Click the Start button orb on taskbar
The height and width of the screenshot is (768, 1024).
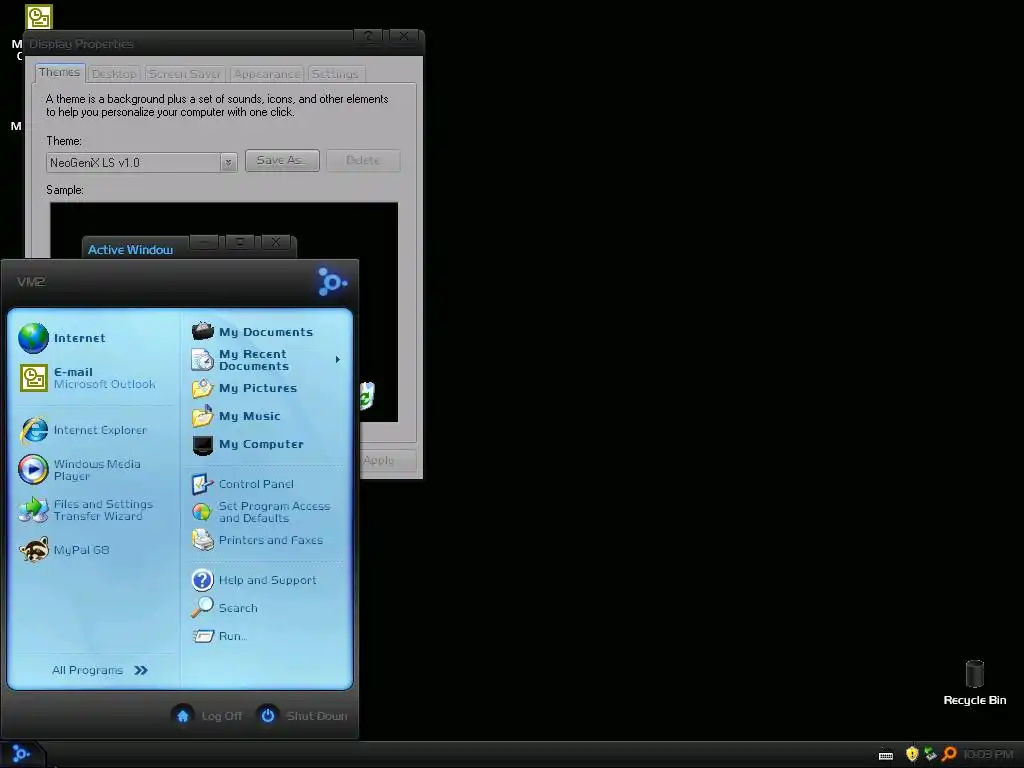(21, 754)
